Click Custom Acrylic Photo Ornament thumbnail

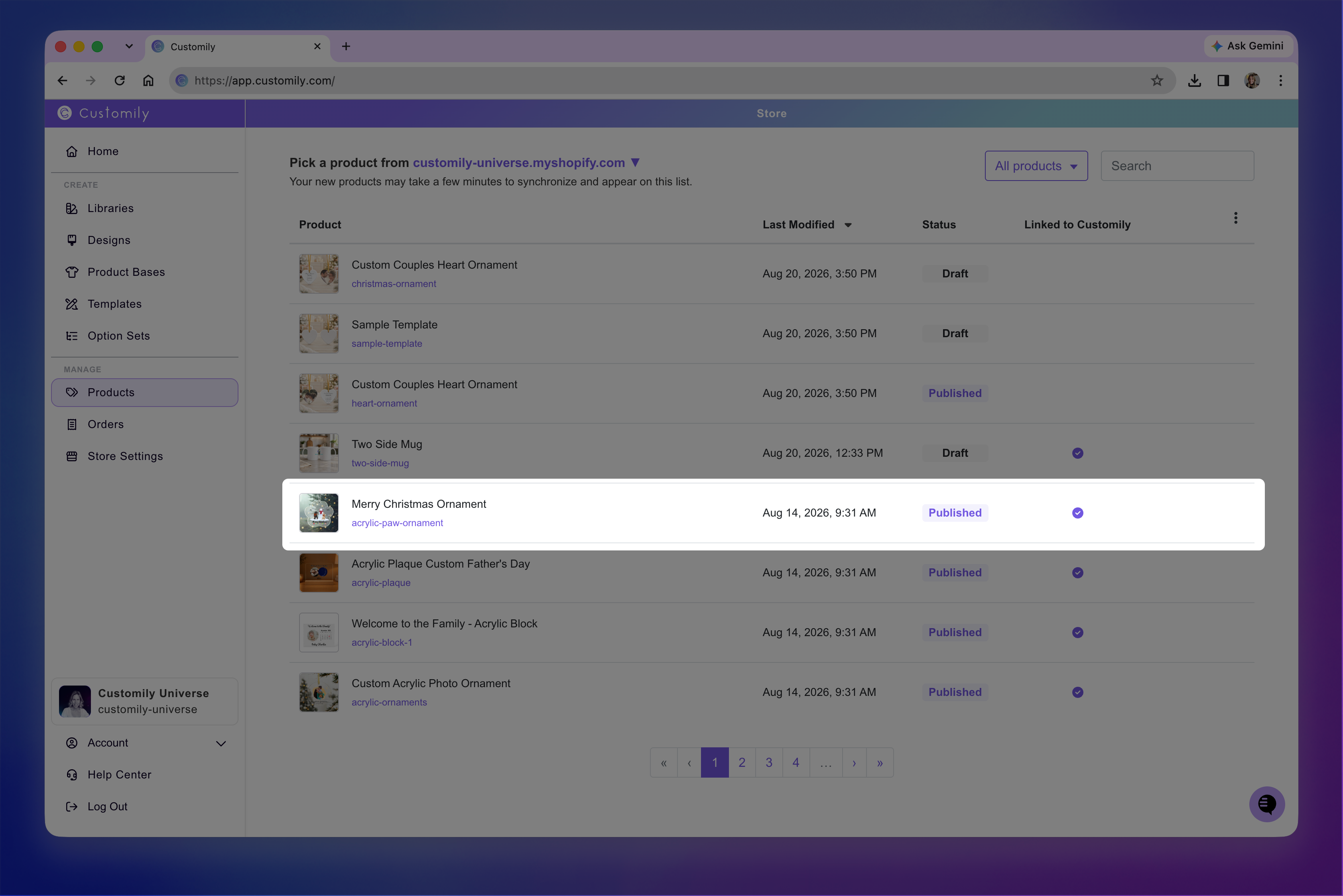click(319, 693)
